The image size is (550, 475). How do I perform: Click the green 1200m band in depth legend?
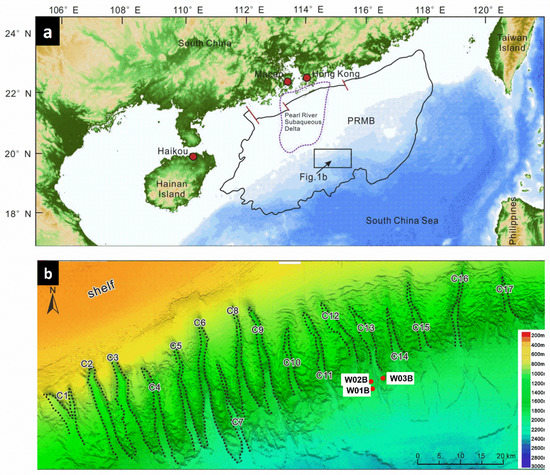pyautogui.click(x=526, y=383)
